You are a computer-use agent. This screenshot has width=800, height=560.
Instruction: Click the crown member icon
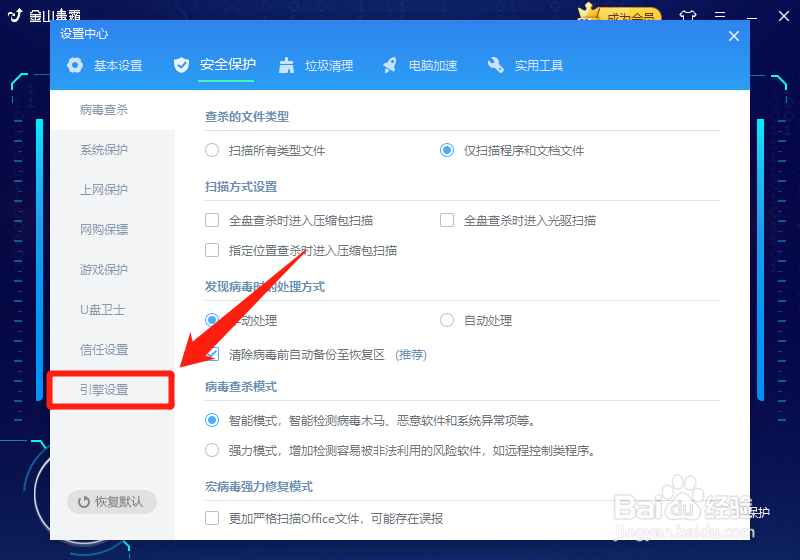tap(589, 11)
